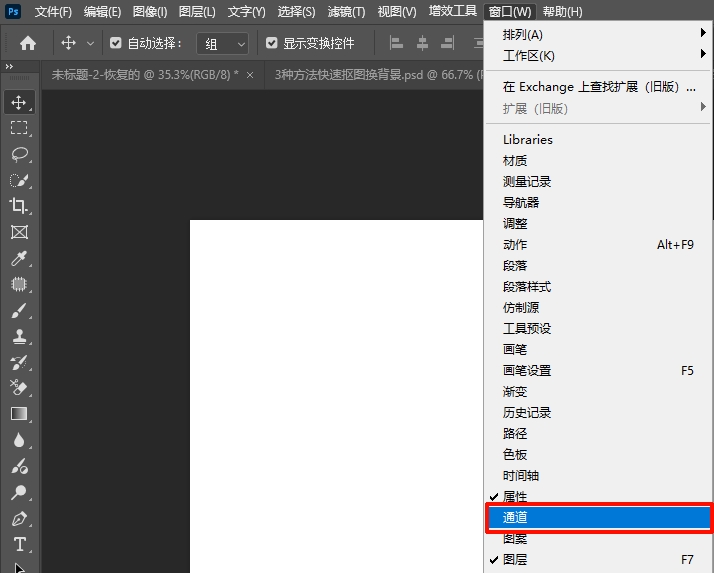Expand the 排列(A) submenu

coord(598,35)
